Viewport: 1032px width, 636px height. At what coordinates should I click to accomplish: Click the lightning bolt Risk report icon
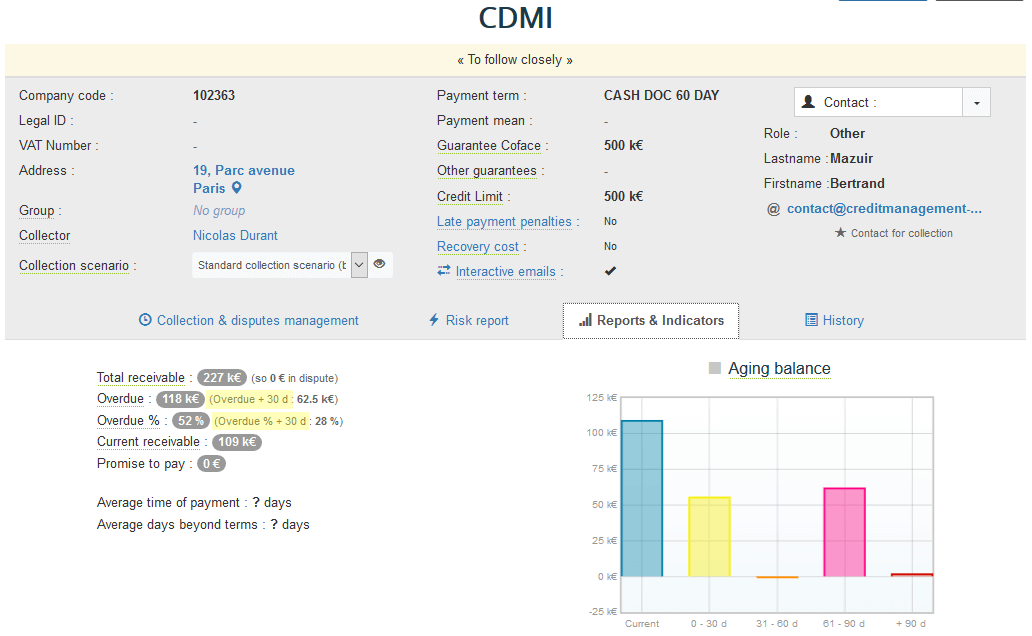click(434, 320)
